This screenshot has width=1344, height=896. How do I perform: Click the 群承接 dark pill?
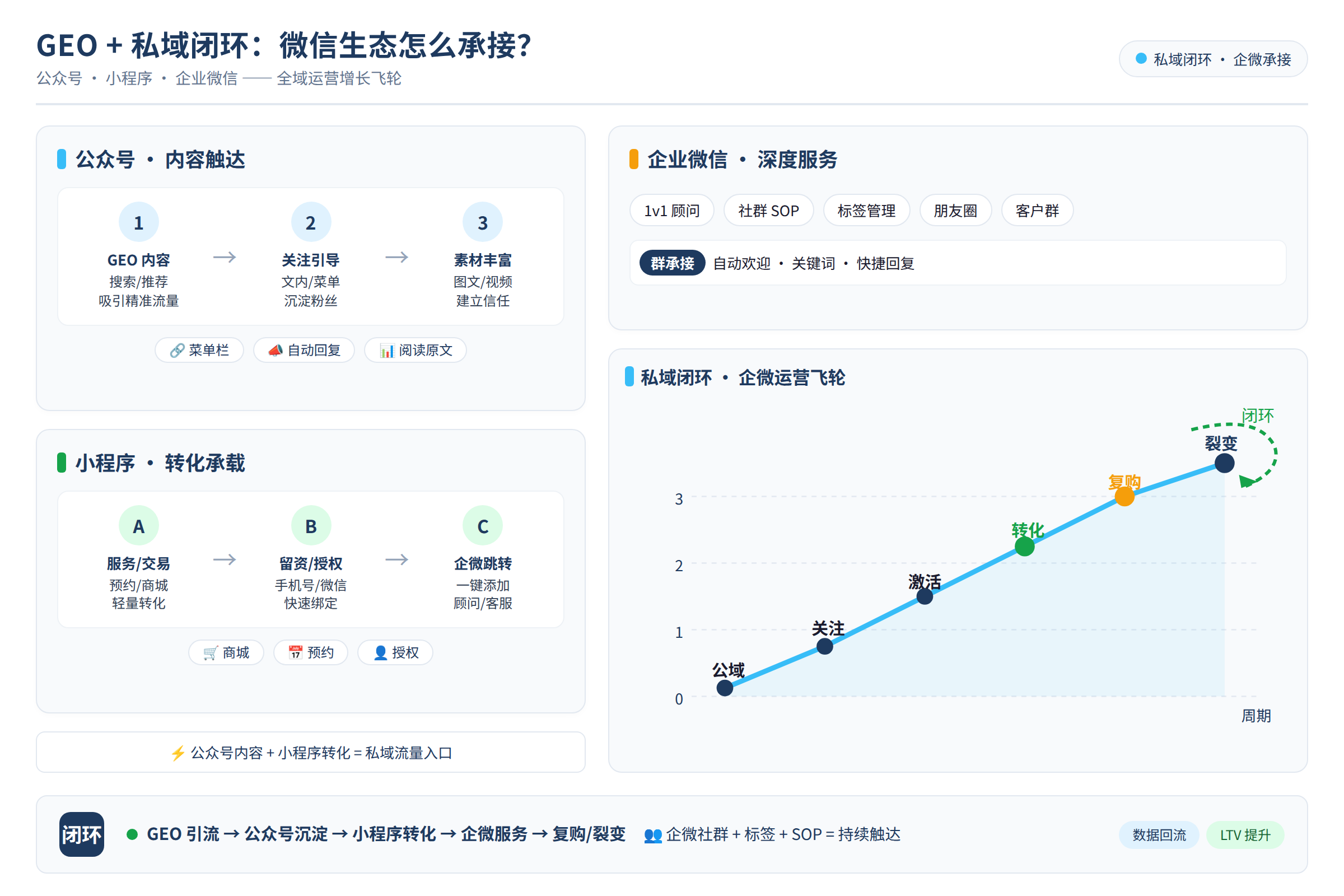(672, 263)
